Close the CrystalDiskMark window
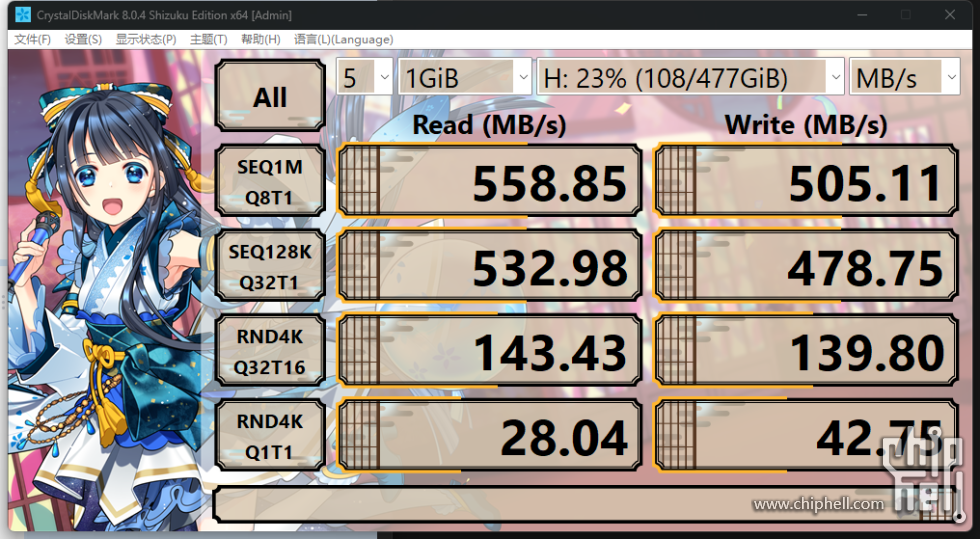The height and width of the screenshot is (539, 980). pyautogui.click(x=949, y=15)
